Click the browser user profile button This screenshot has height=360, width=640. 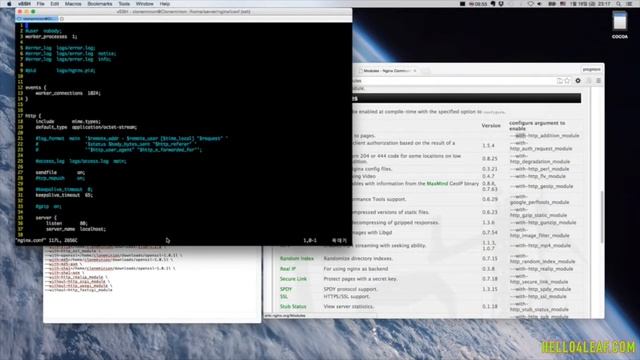[x=591, y=69]
